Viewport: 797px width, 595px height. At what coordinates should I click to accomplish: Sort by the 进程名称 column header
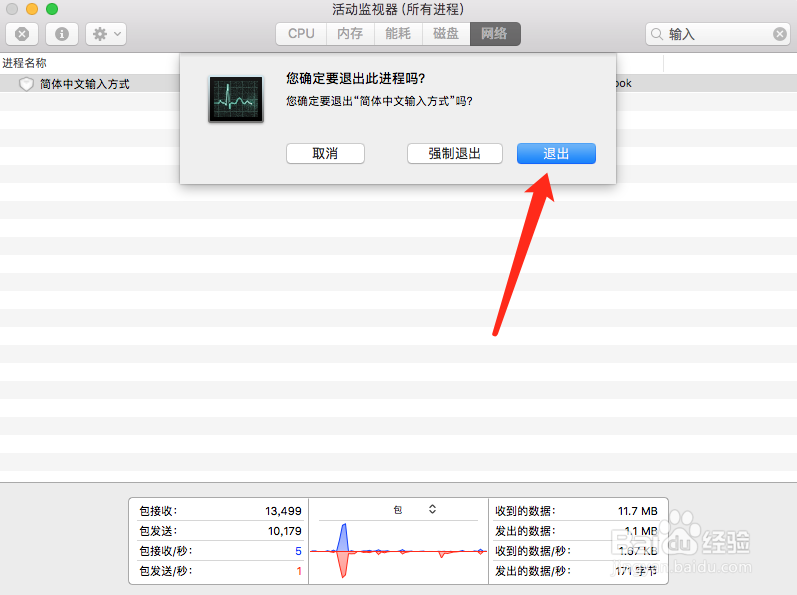24,63
